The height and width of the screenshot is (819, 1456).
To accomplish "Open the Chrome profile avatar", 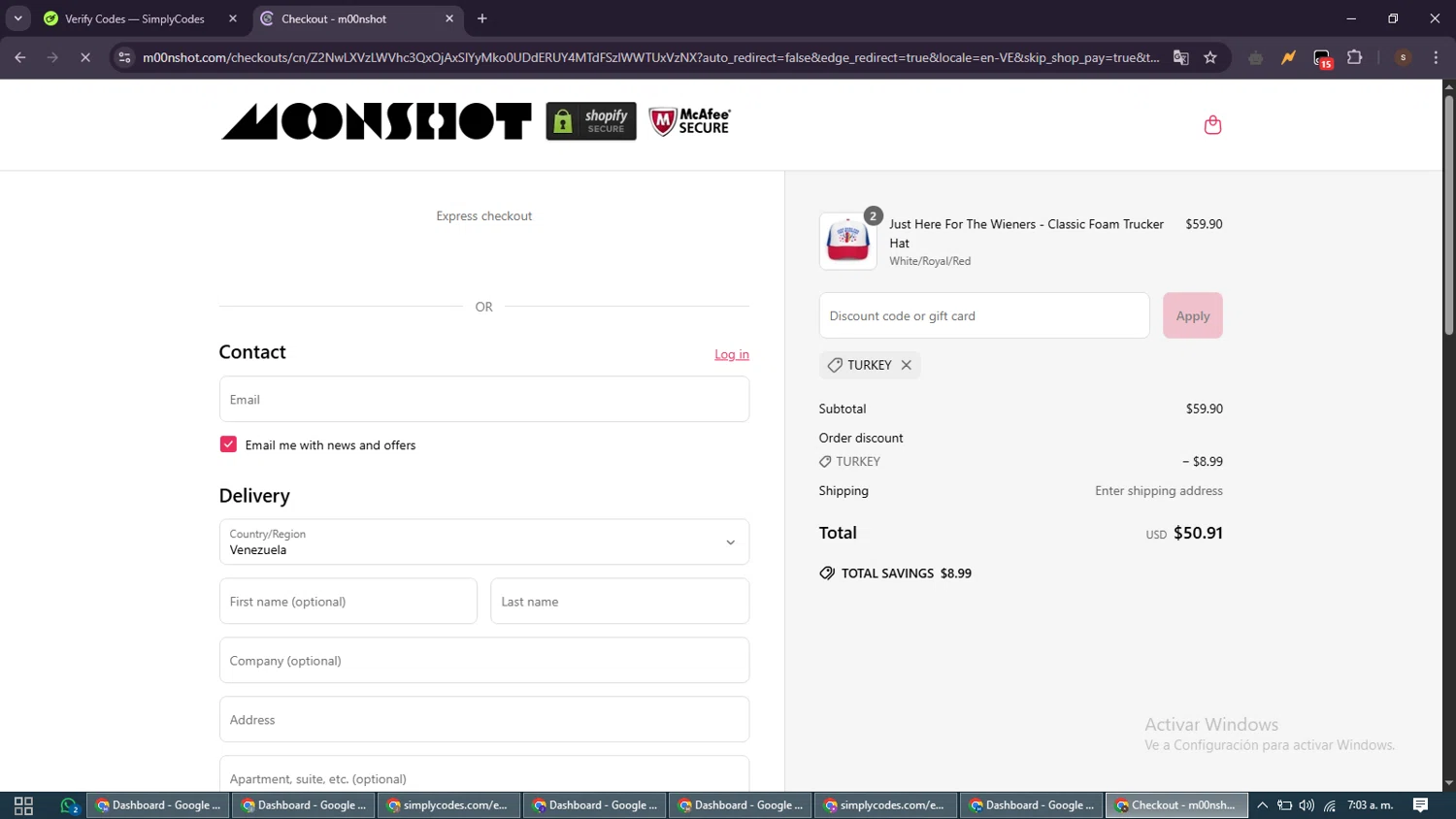I will click(1403, 57).
